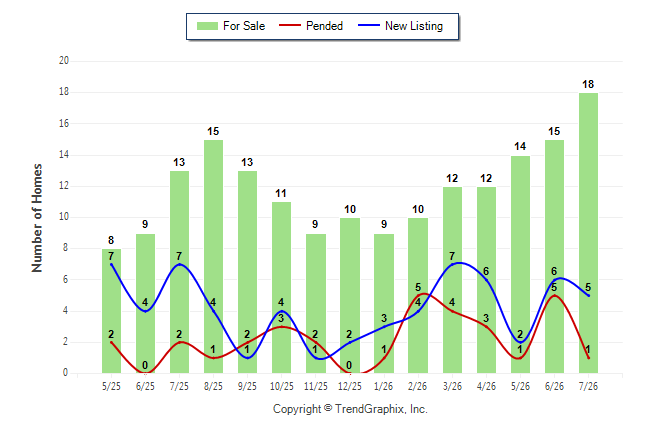Click the 12/25 x-axis date label
This screenshot has height=434, width=646.
350,386
